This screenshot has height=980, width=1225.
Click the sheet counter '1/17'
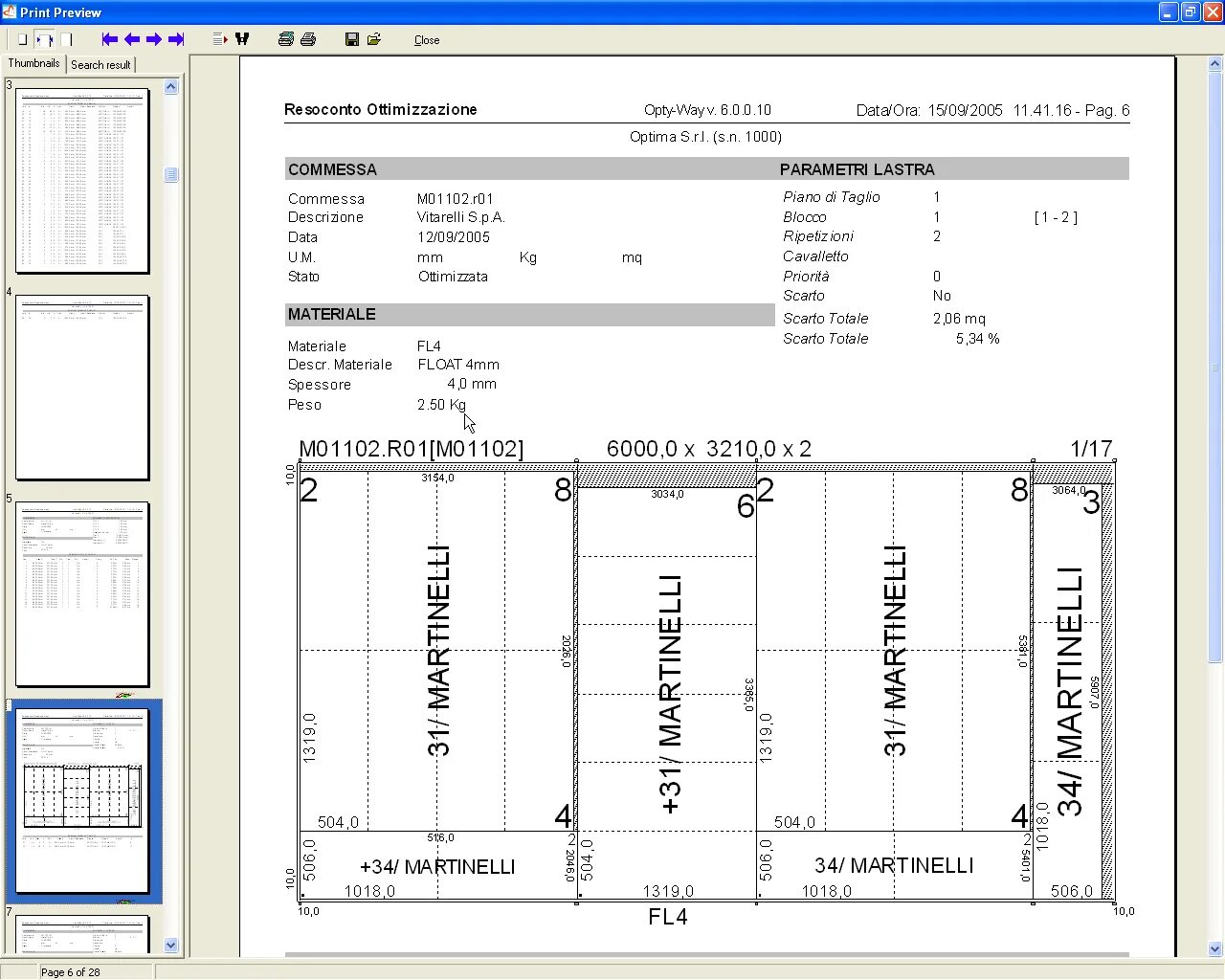pos(1091,449)
